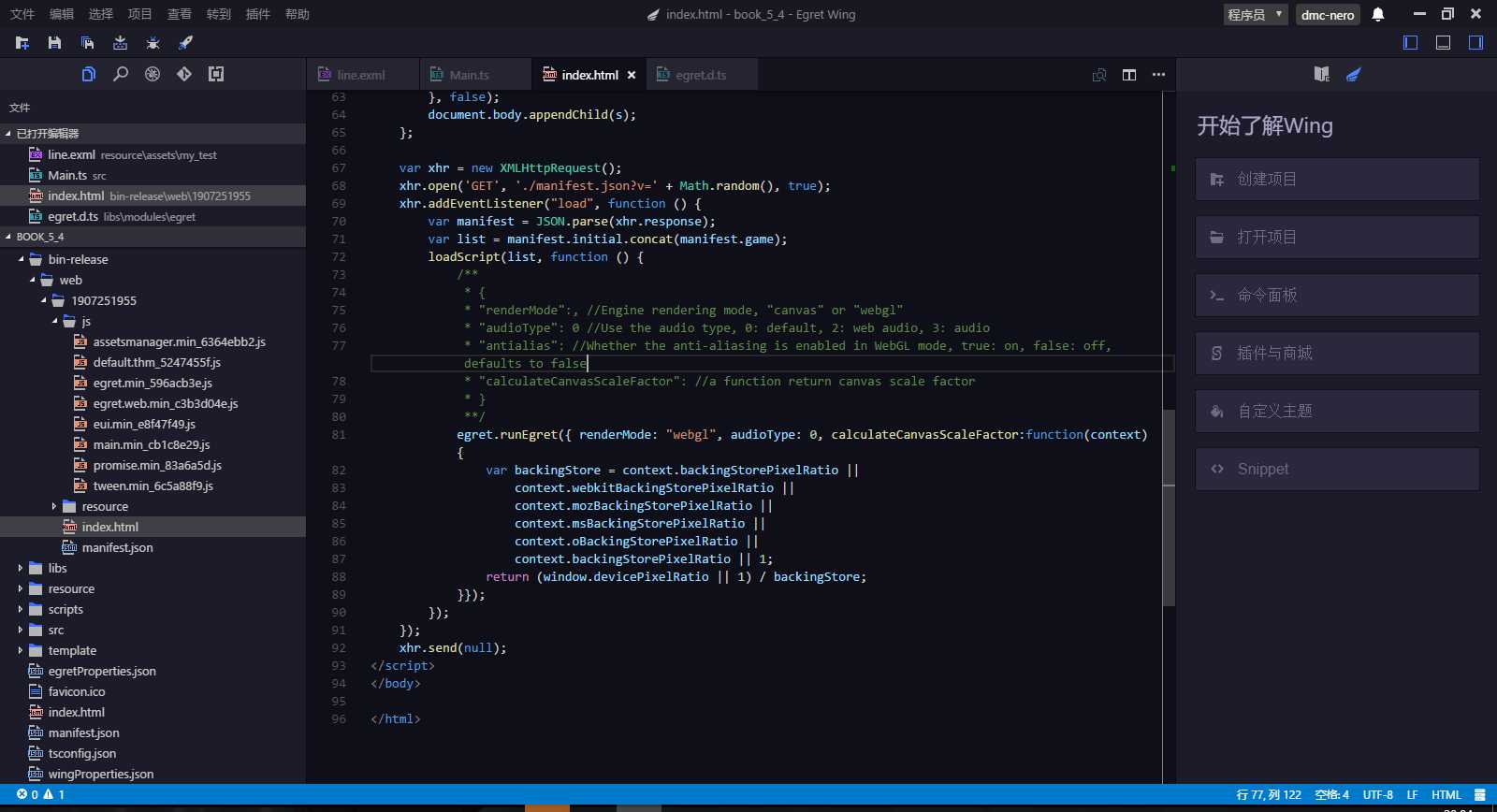Open the 编辑 menu
Viewport: 1497px width, 812px height.
coord(62,14)
